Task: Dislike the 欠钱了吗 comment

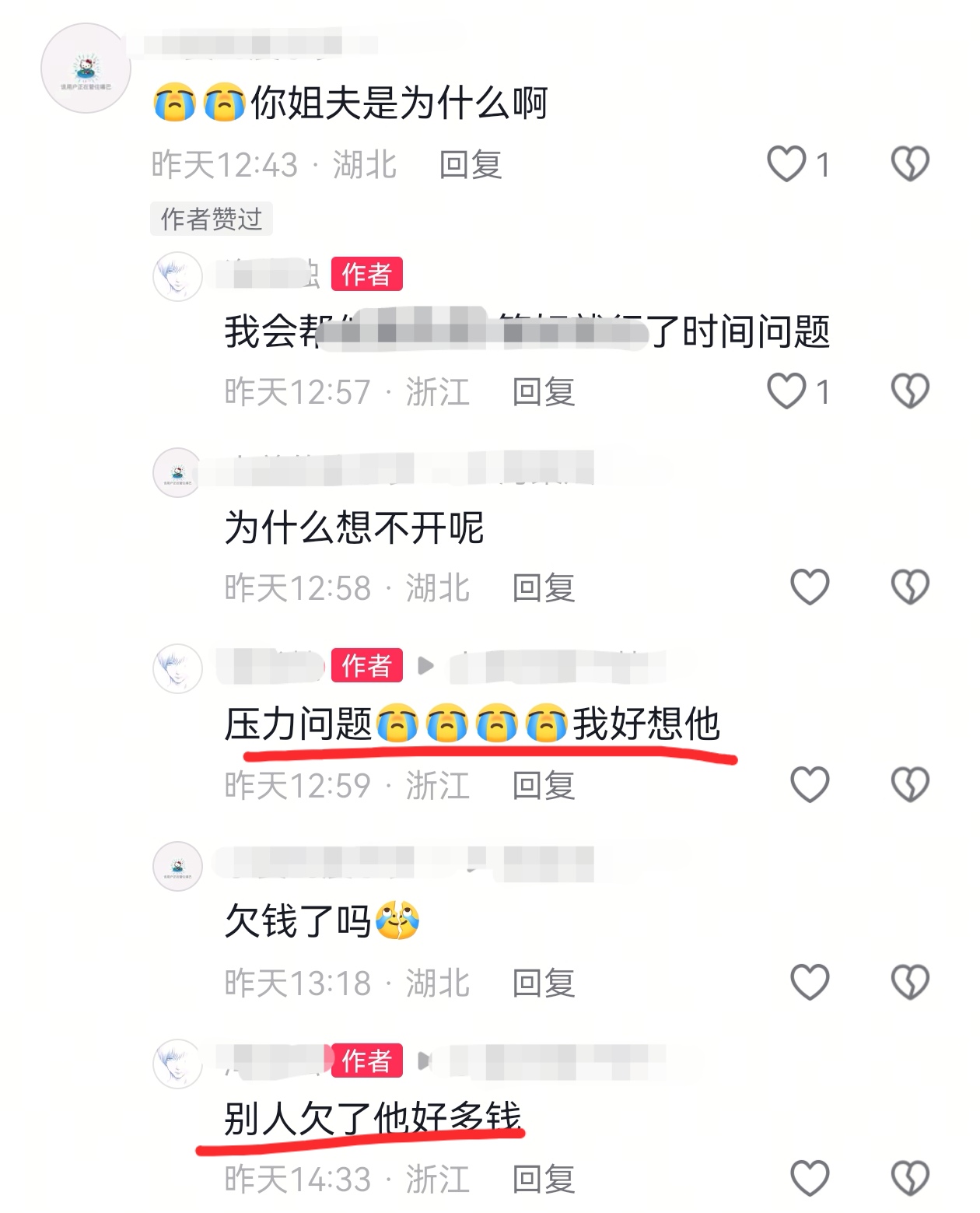Action: (x=909, y=982)
